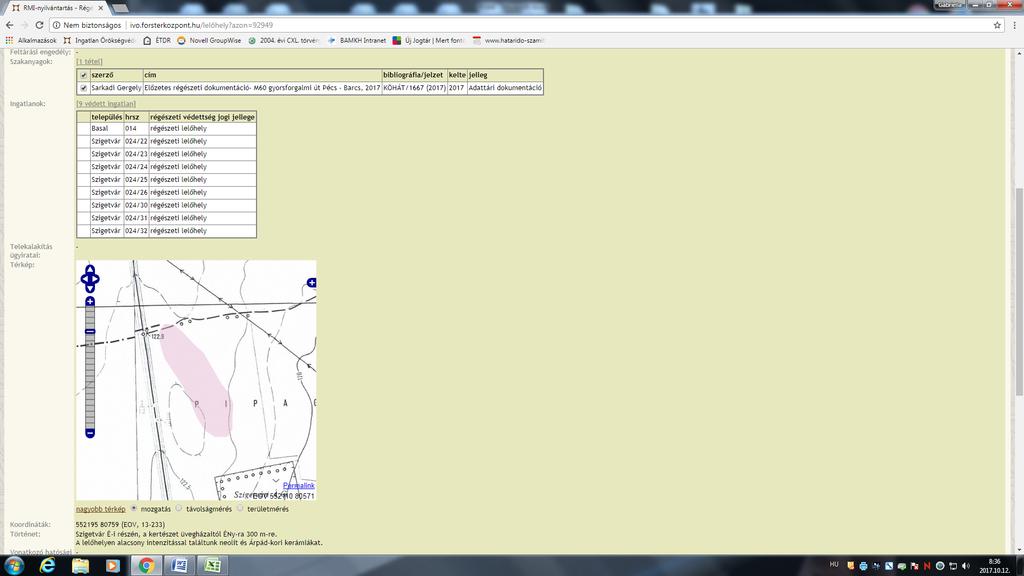Click the printer icon in the system tray
Image resolution: width=1024 pixels, height=576 pixels.
pyautogui.click(x=863, y=566)
